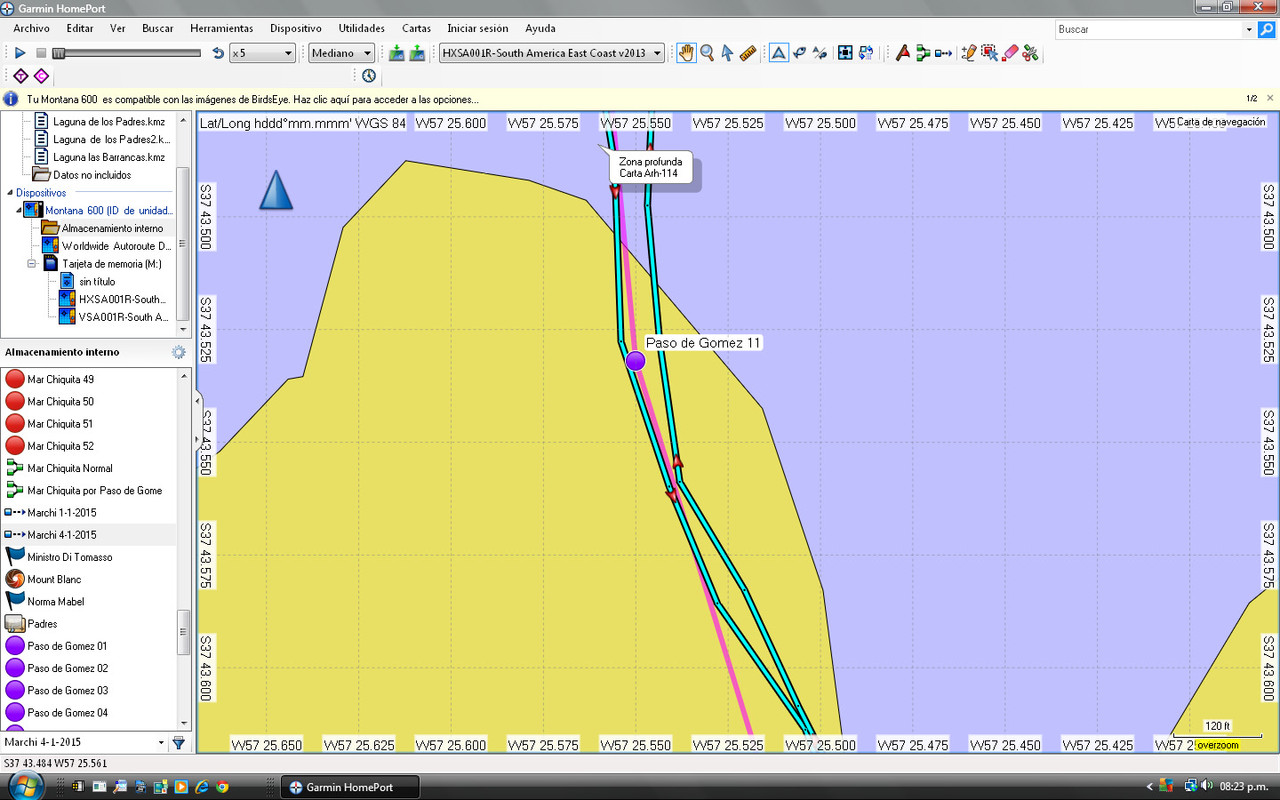Open the gear options for Almacenamiento interno

(179, 352)
